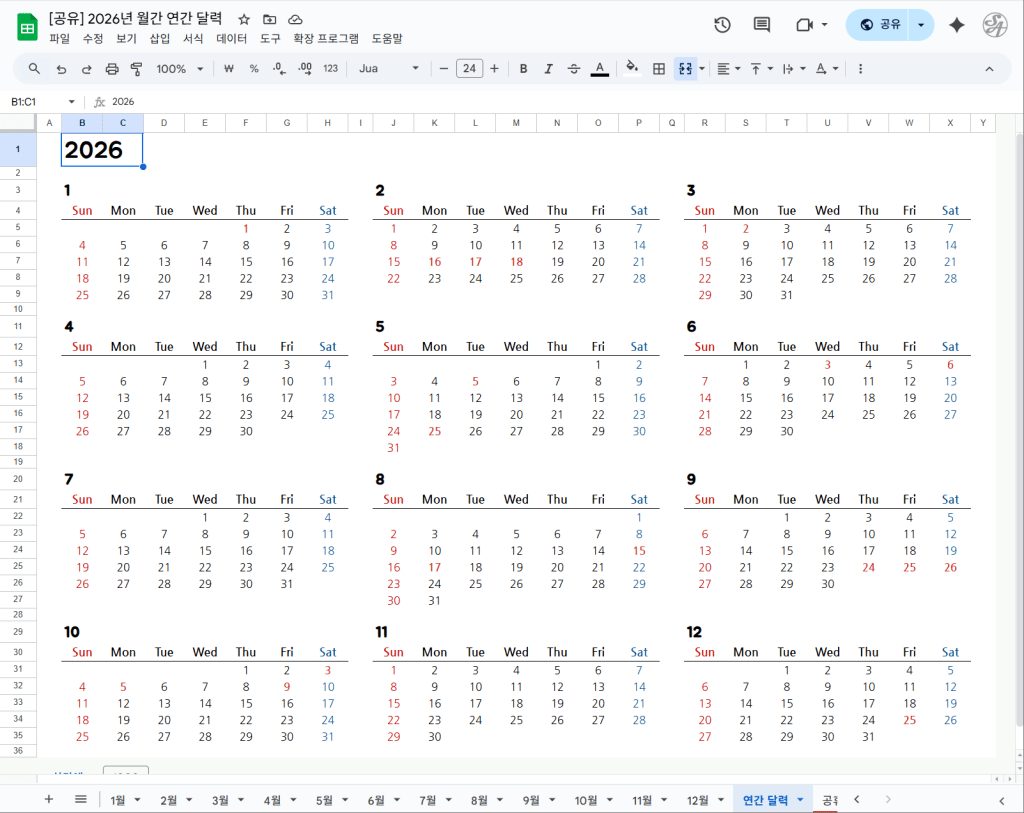
Task: Open the 100% zoom level dropdown
Action: click(180, 69)
